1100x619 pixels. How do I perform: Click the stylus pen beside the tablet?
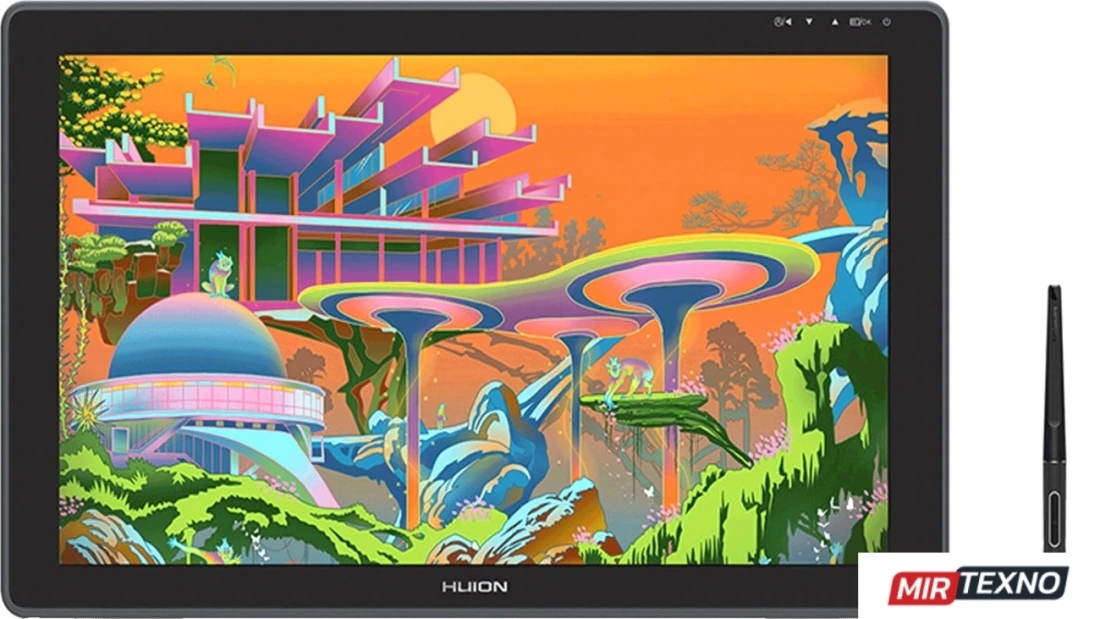click(1054, 418)
